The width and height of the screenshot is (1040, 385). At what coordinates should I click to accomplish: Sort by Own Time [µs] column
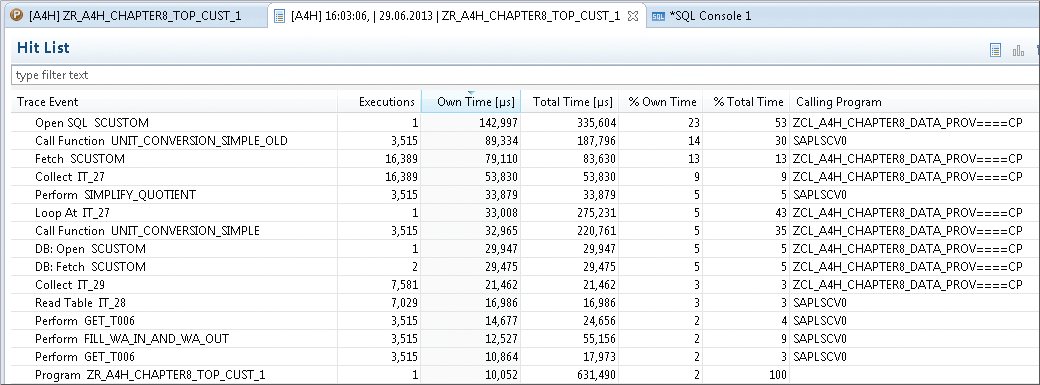[472, 102]
